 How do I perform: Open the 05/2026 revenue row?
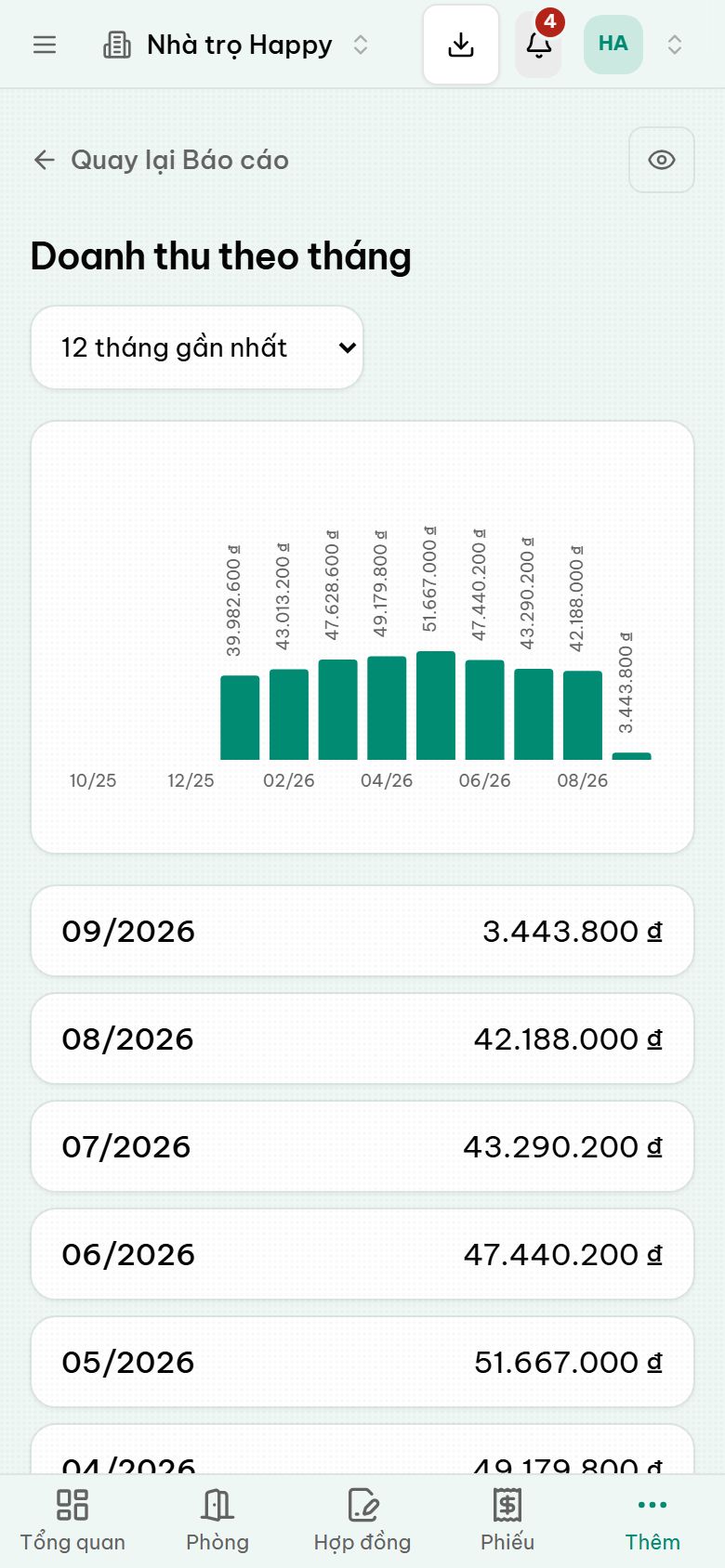point(362,1362)
